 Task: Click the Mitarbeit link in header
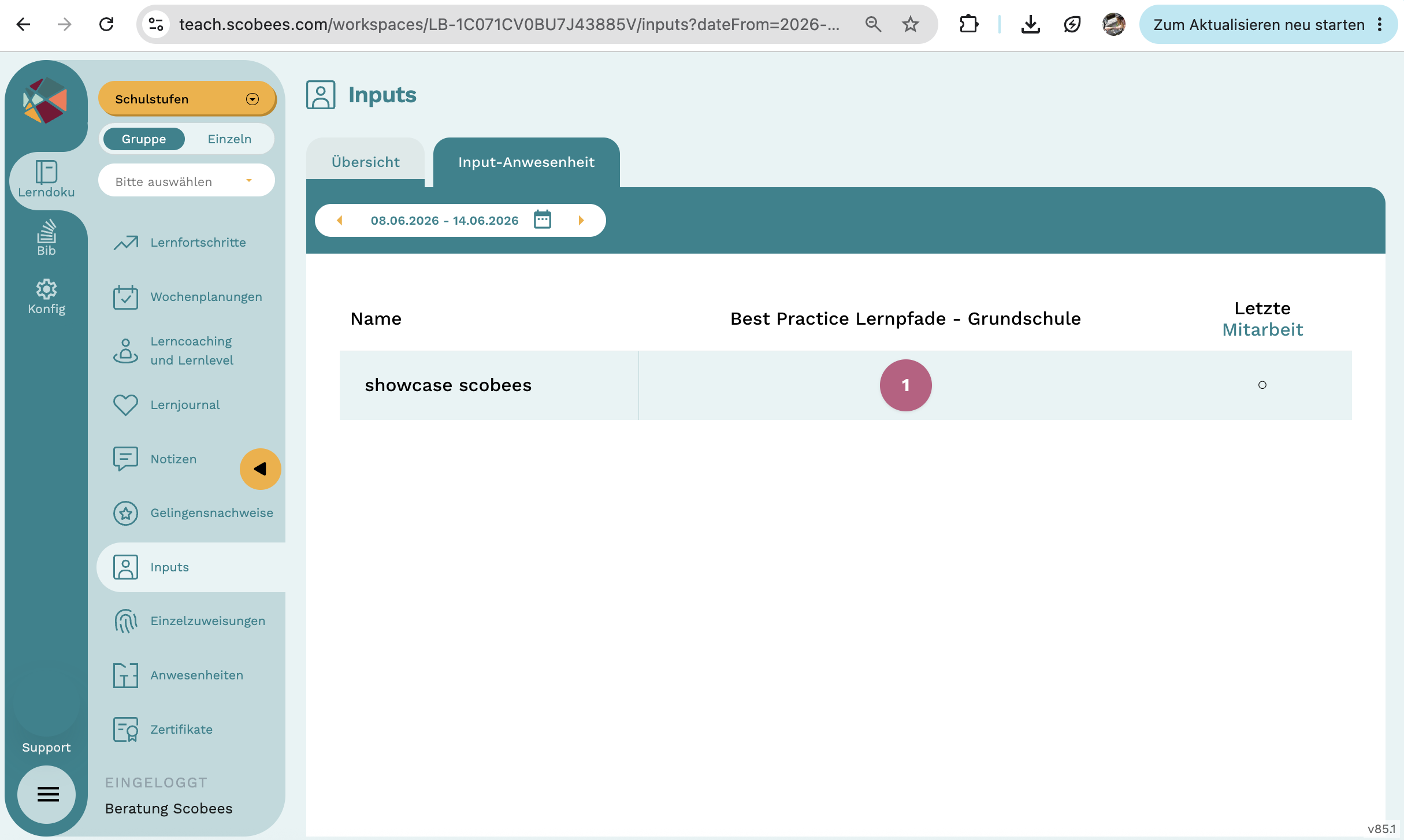(1262, 330)
